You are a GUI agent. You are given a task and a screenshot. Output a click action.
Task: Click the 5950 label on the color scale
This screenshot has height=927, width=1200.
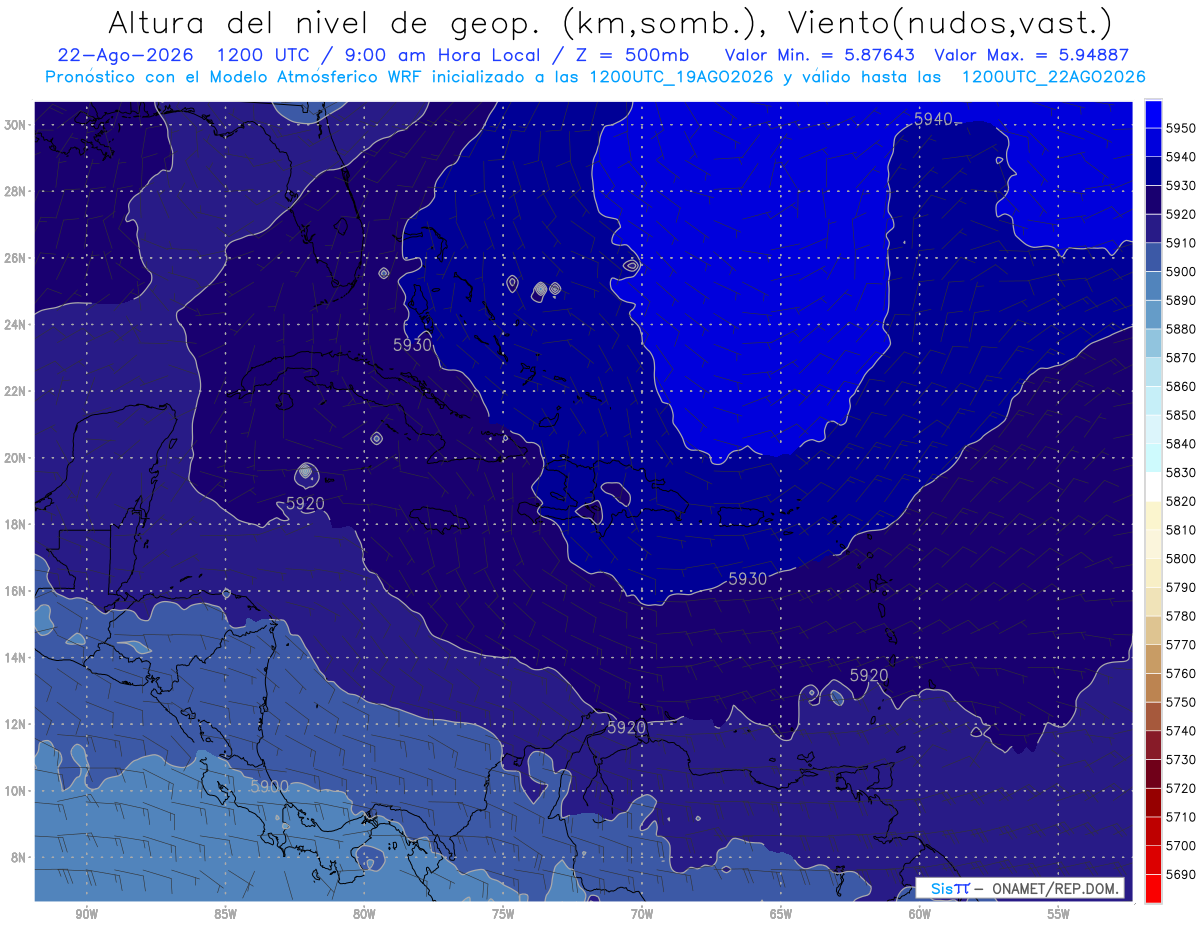(1181, 128)
